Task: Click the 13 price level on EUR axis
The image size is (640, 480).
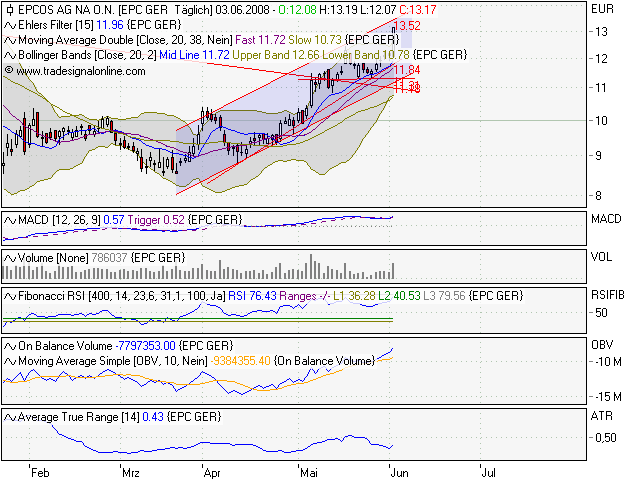Action: (x=601, y=32)
